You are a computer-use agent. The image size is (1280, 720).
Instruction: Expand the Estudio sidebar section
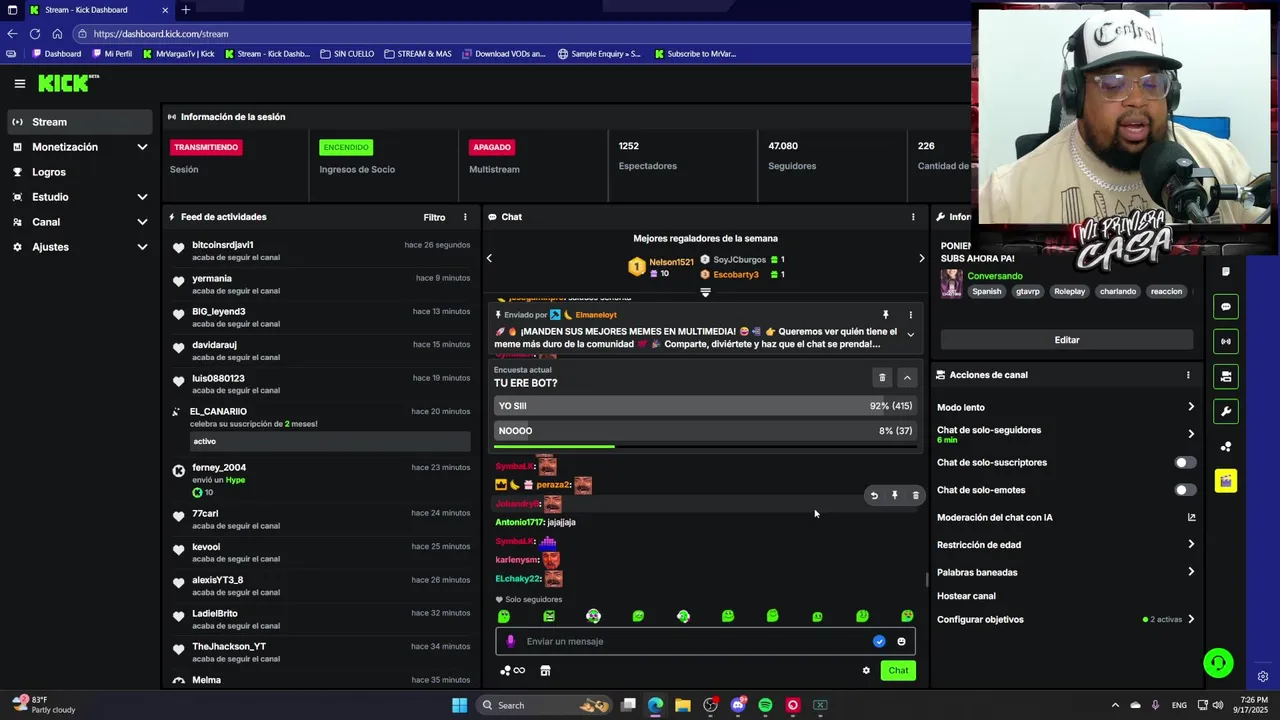[x=142, y=197]
